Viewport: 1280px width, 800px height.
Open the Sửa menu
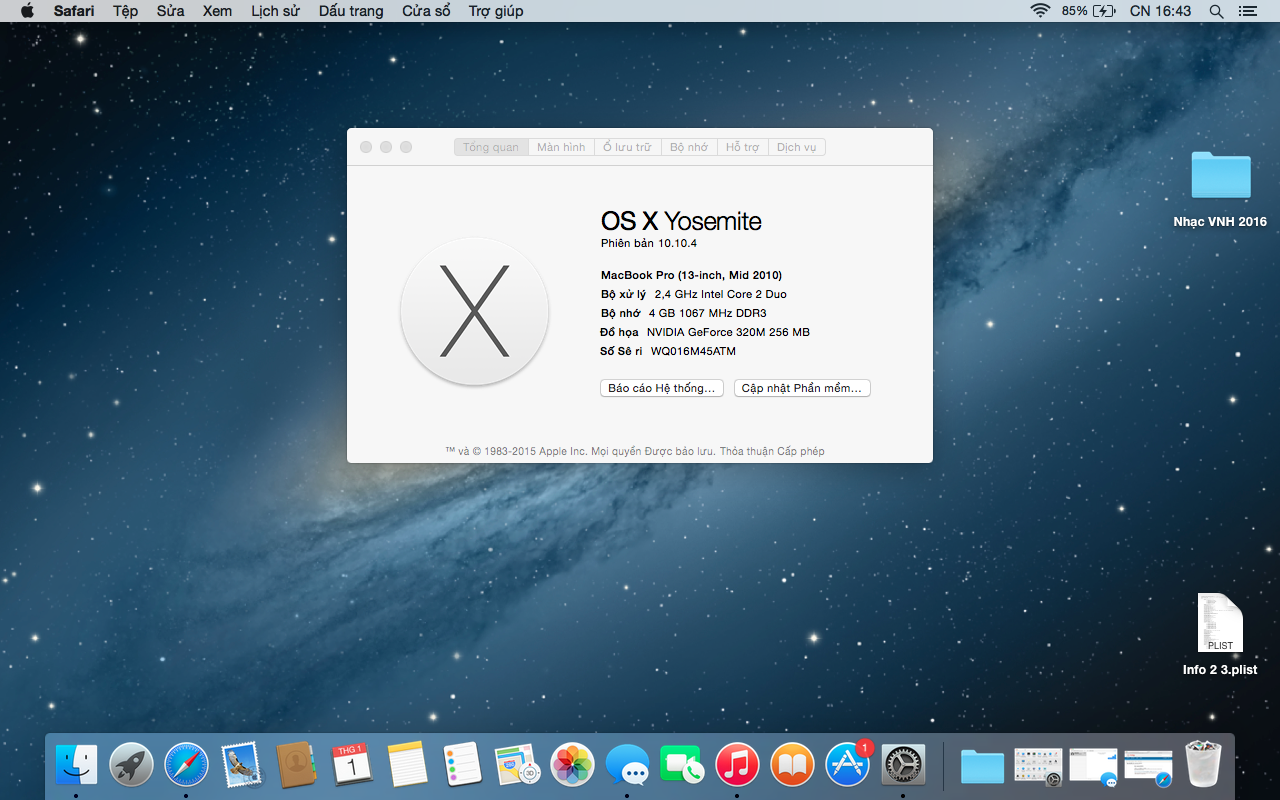(170, 11)
